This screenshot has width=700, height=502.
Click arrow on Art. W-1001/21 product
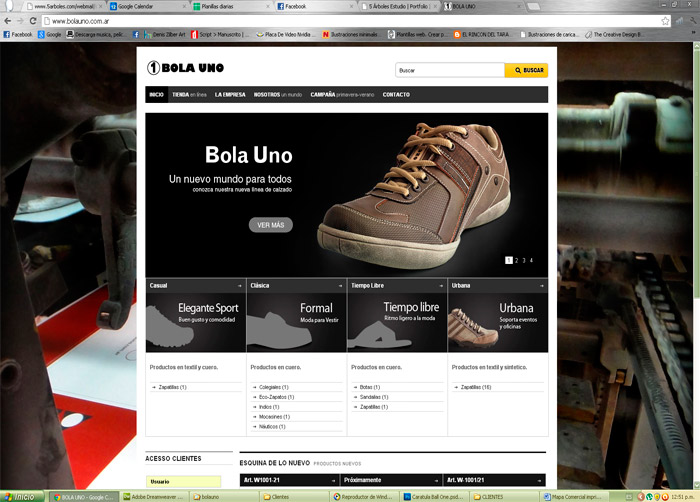click(539, 481)
